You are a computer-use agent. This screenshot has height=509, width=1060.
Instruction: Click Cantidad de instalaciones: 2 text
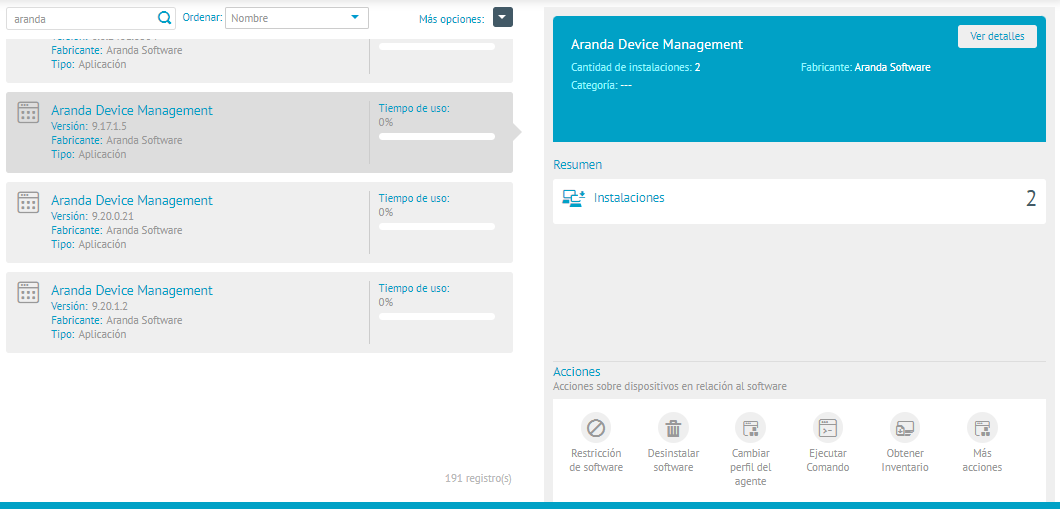coord(635,68)
